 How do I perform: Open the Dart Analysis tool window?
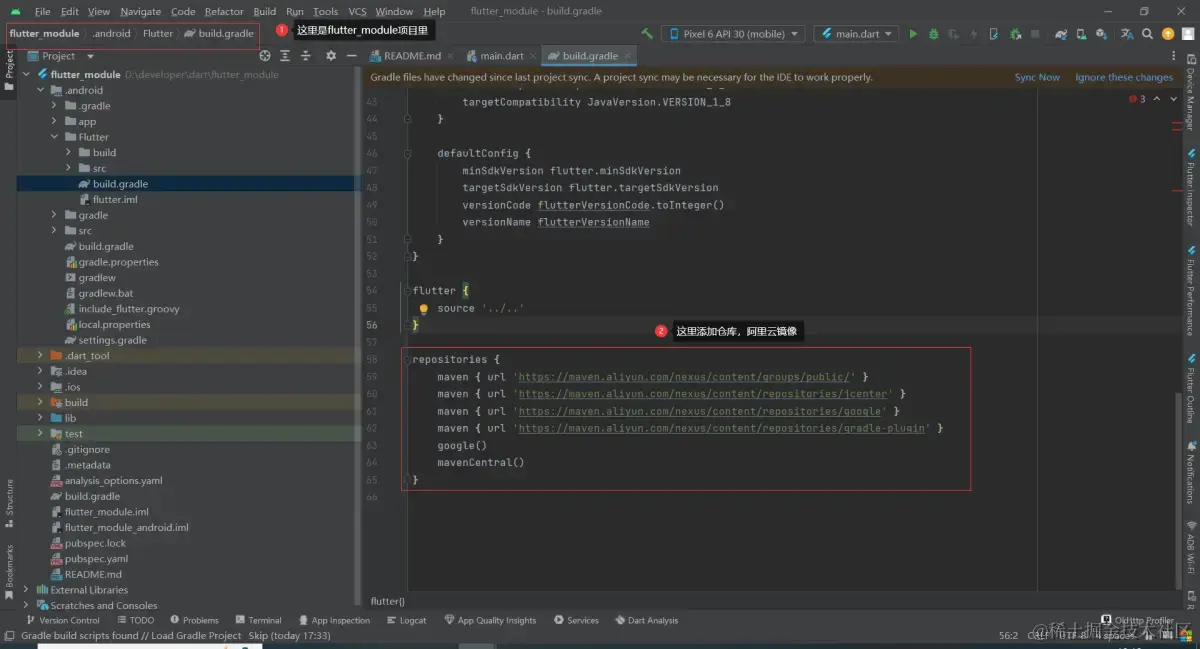pos(646,620)
